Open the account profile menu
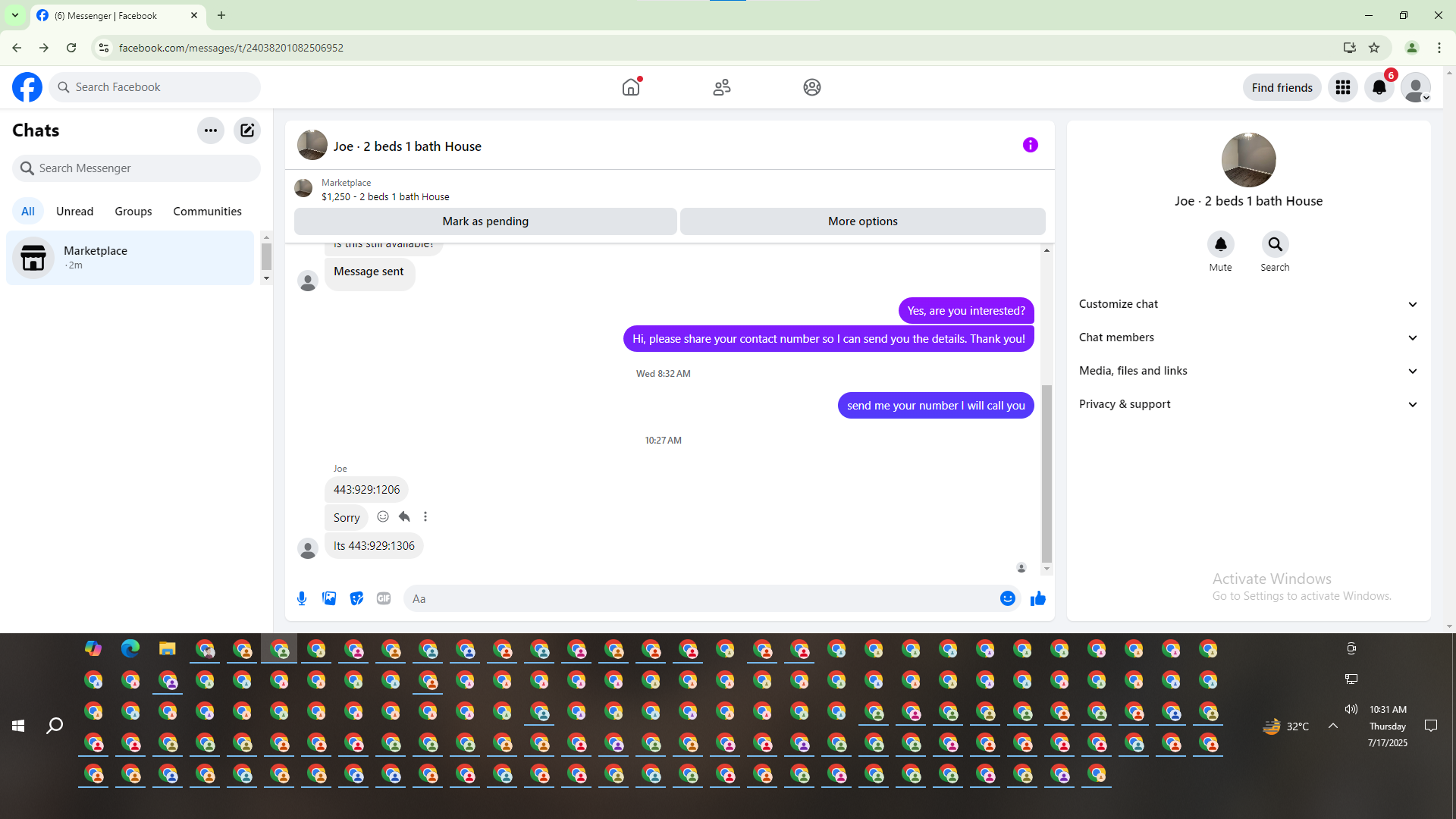The height and width of the screenshot is (819, 1456). [1416, 87]
